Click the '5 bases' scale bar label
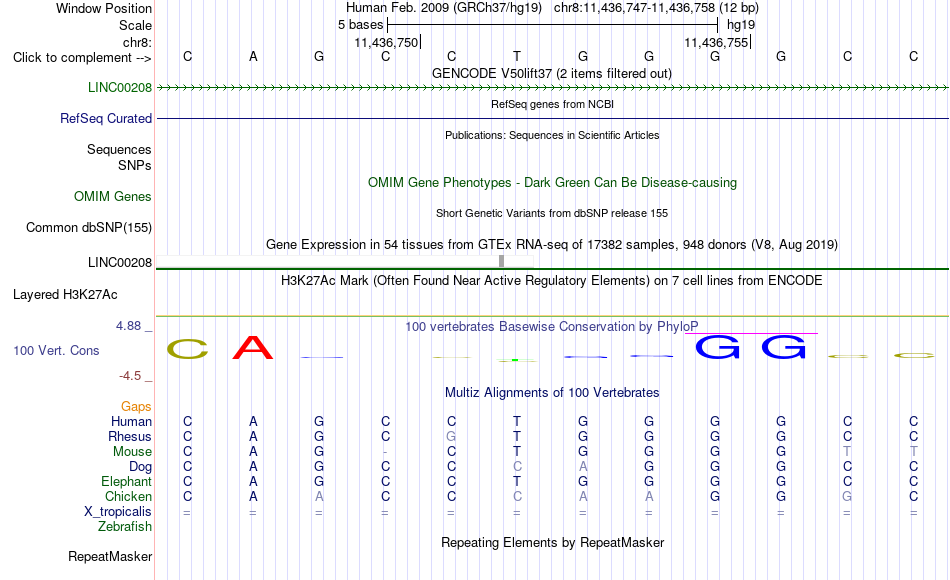This screenshot has width=950, height=580. (360, 25)
